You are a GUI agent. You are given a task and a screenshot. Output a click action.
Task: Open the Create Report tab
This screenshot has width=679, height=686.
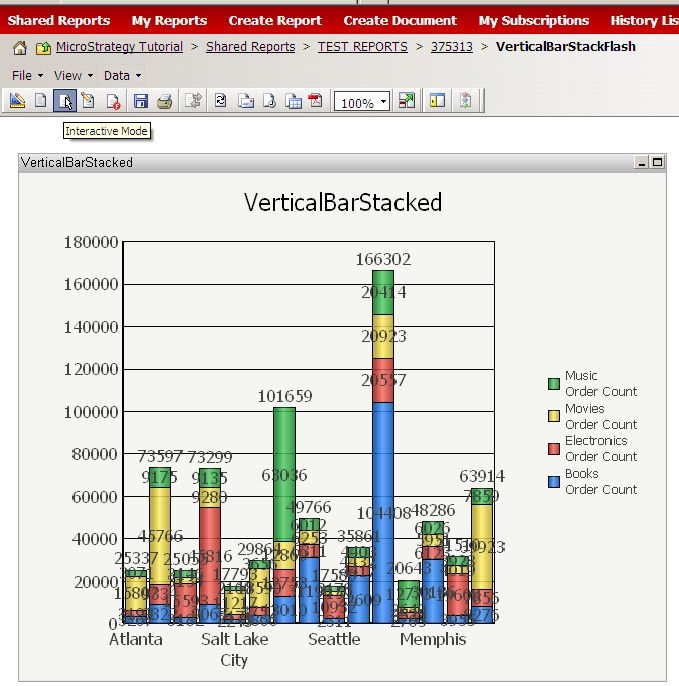click(x=275, y=21)
